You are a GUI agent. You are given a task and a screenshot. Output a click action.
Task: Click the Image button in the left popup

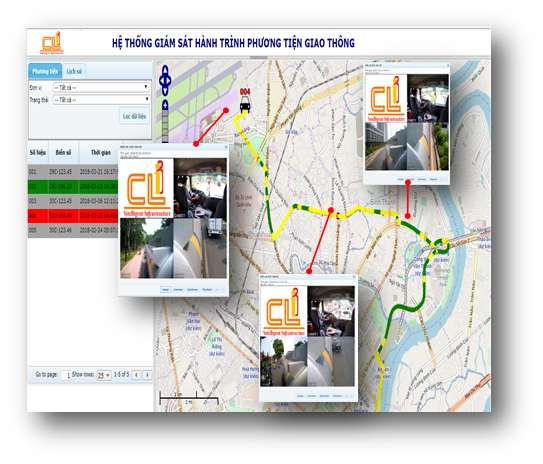(166, 289)
